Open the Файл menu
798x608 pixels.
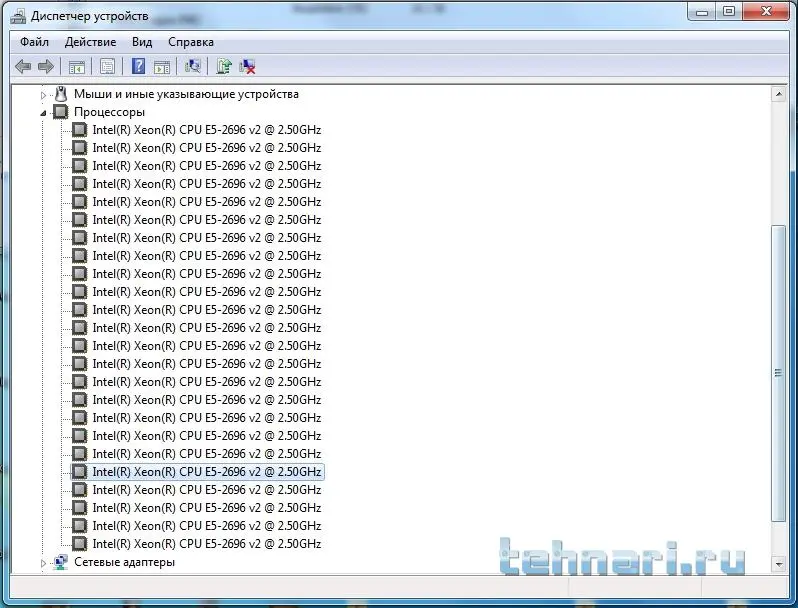click(x=34, y=42)
